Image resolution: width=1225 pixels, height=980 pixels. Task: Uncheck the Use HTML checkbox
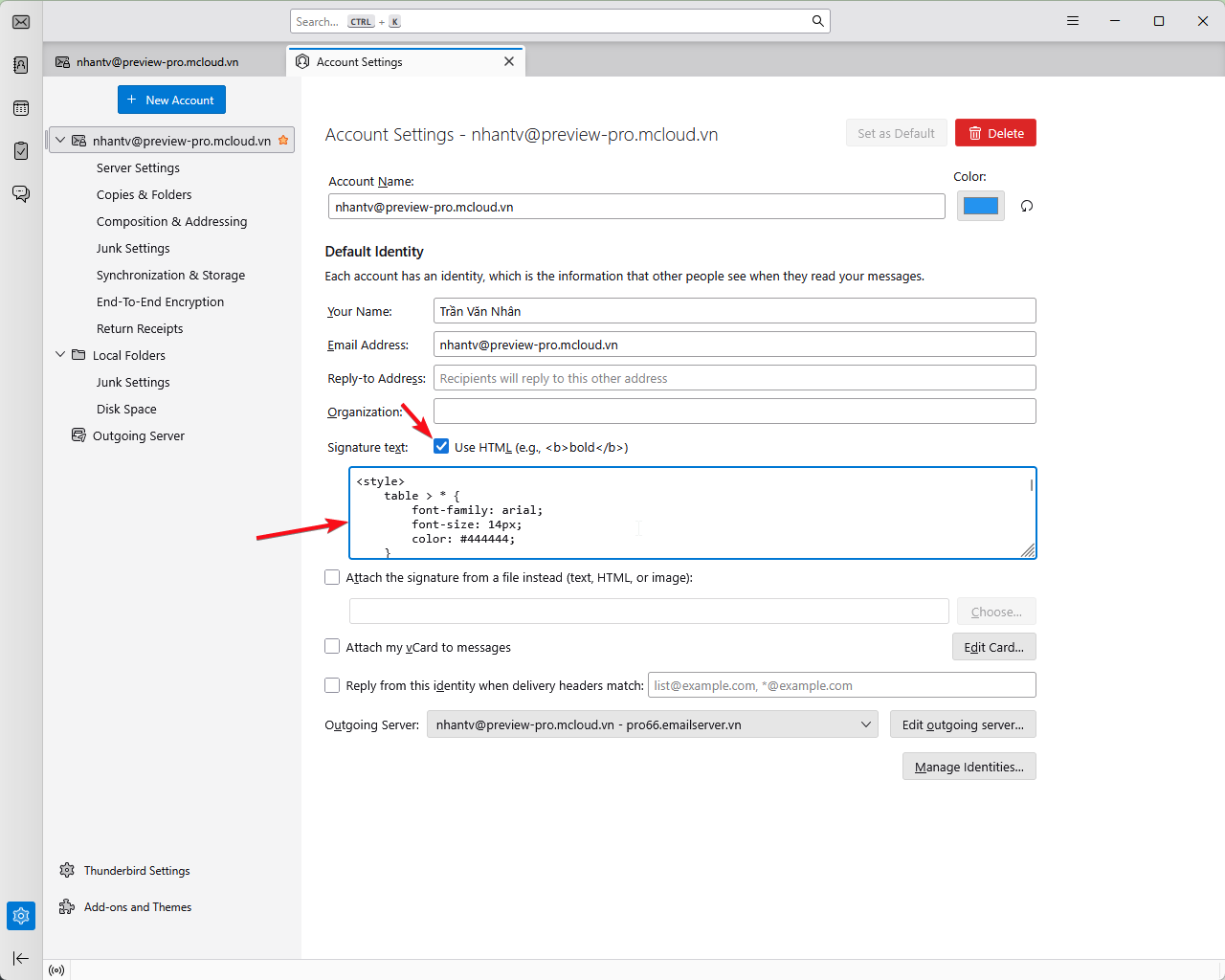(441, 447)
